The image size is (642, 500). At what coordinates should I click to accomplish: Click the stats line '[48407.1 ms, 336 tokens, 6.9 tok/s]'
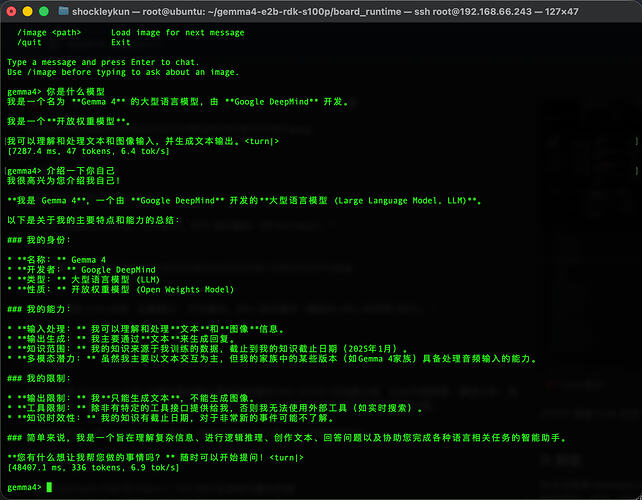click(93, 468)
